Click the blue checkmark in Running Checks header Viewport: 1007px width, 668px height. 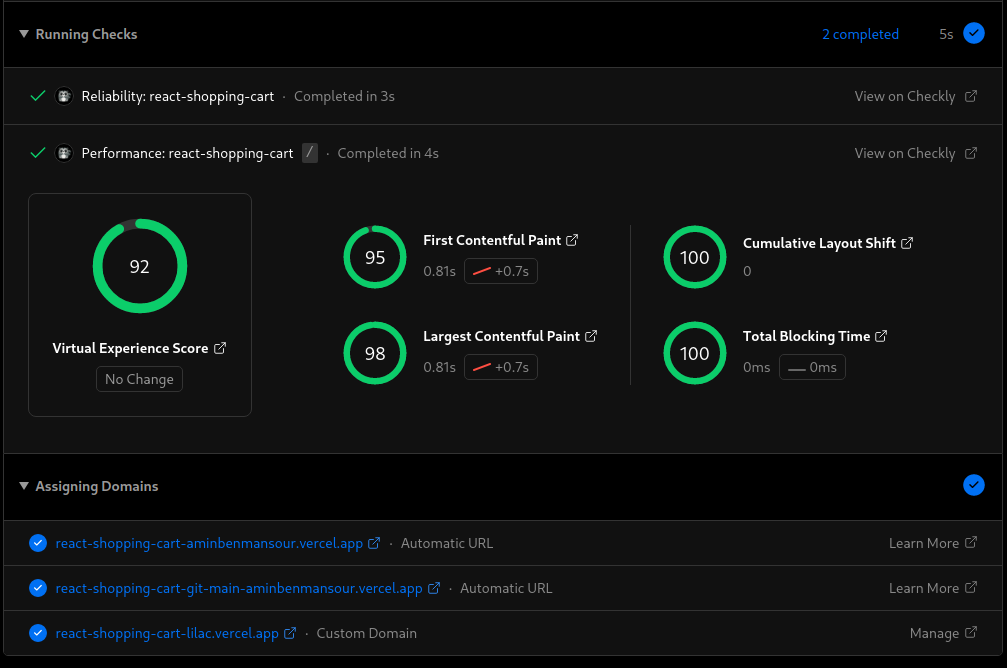[x=974, y=33]
